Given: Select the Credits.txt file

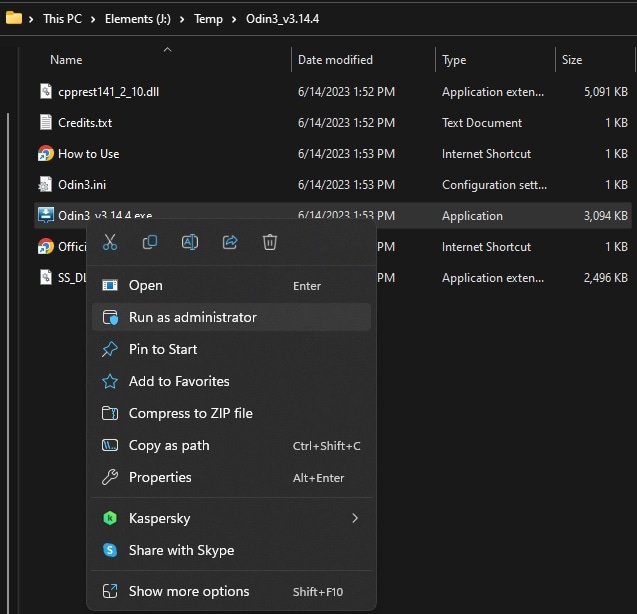Looking at the screenshot, I should pos(85,123).
